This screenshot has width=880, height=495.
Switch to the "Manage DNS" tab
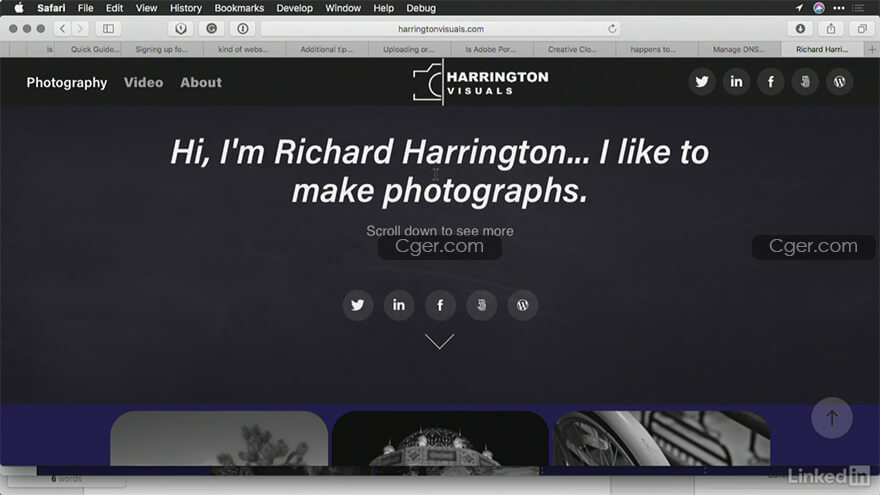click(x=740, y=48)
